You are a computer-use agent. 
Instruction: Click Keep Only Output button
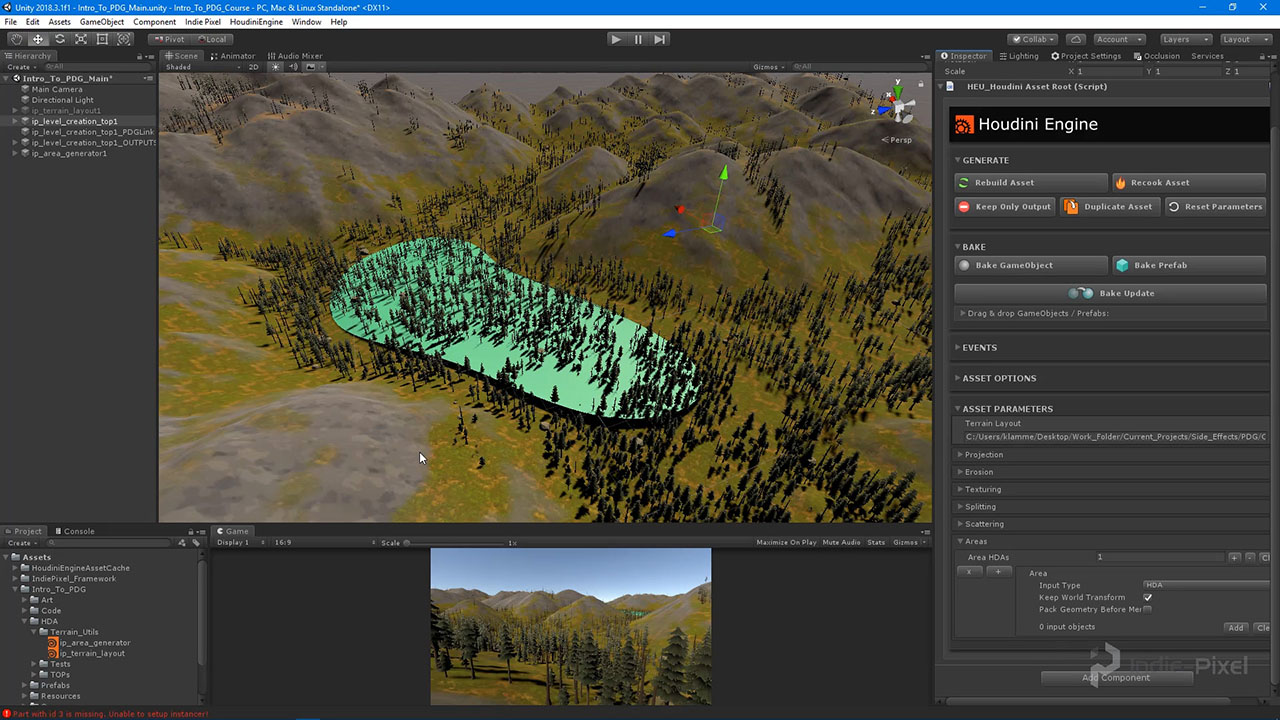(1005, 206)
